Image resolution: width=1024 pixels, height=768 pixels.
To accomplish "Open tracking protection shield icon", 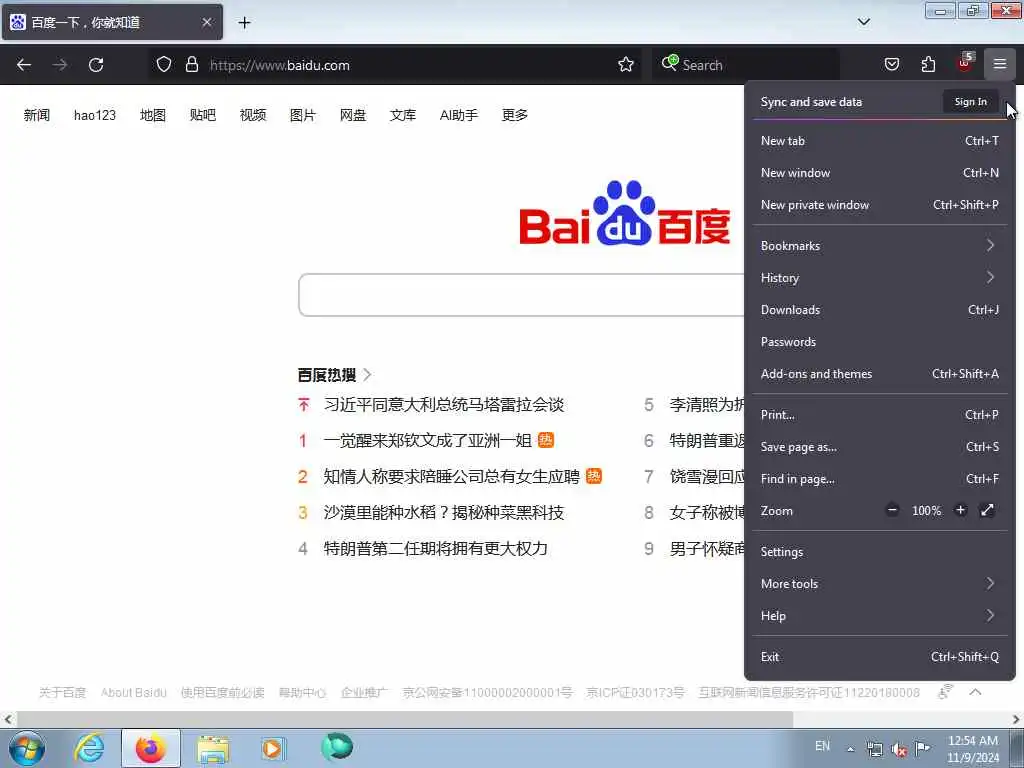I will pos(164,64).
